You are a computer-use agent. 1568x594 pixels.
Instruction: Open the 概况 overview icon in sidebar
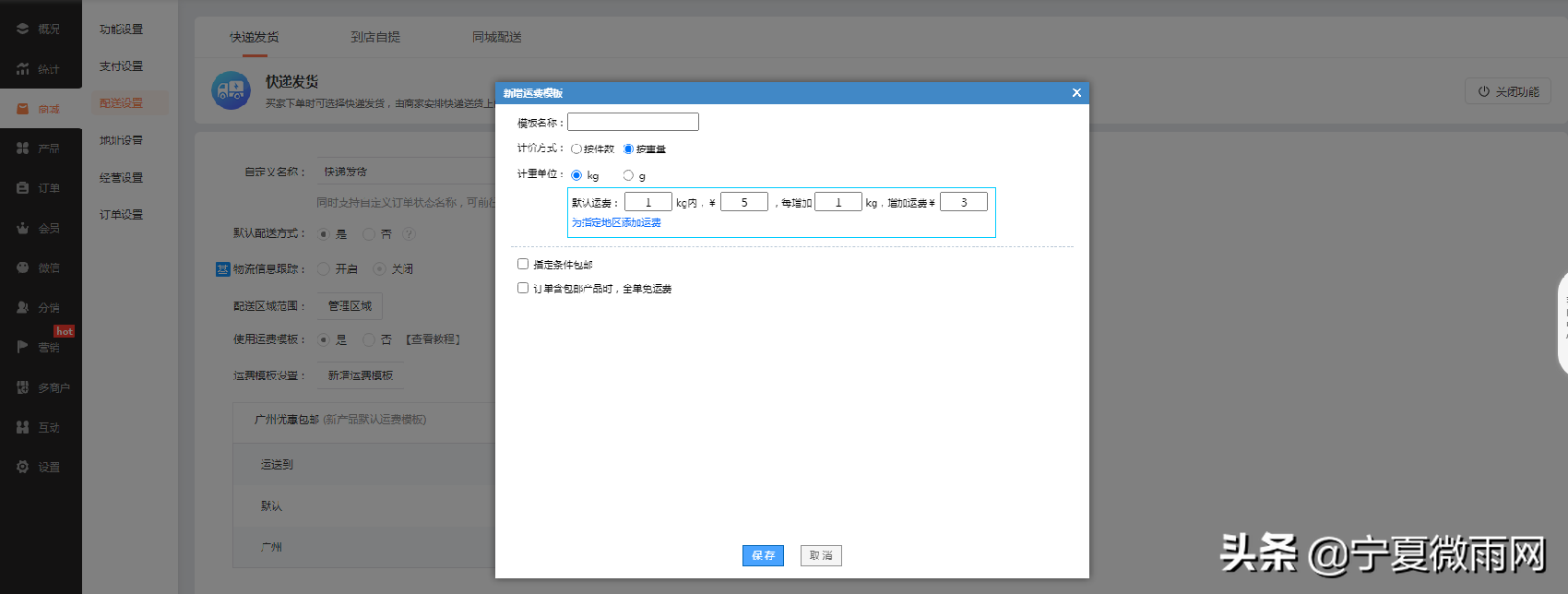[22, 29]
